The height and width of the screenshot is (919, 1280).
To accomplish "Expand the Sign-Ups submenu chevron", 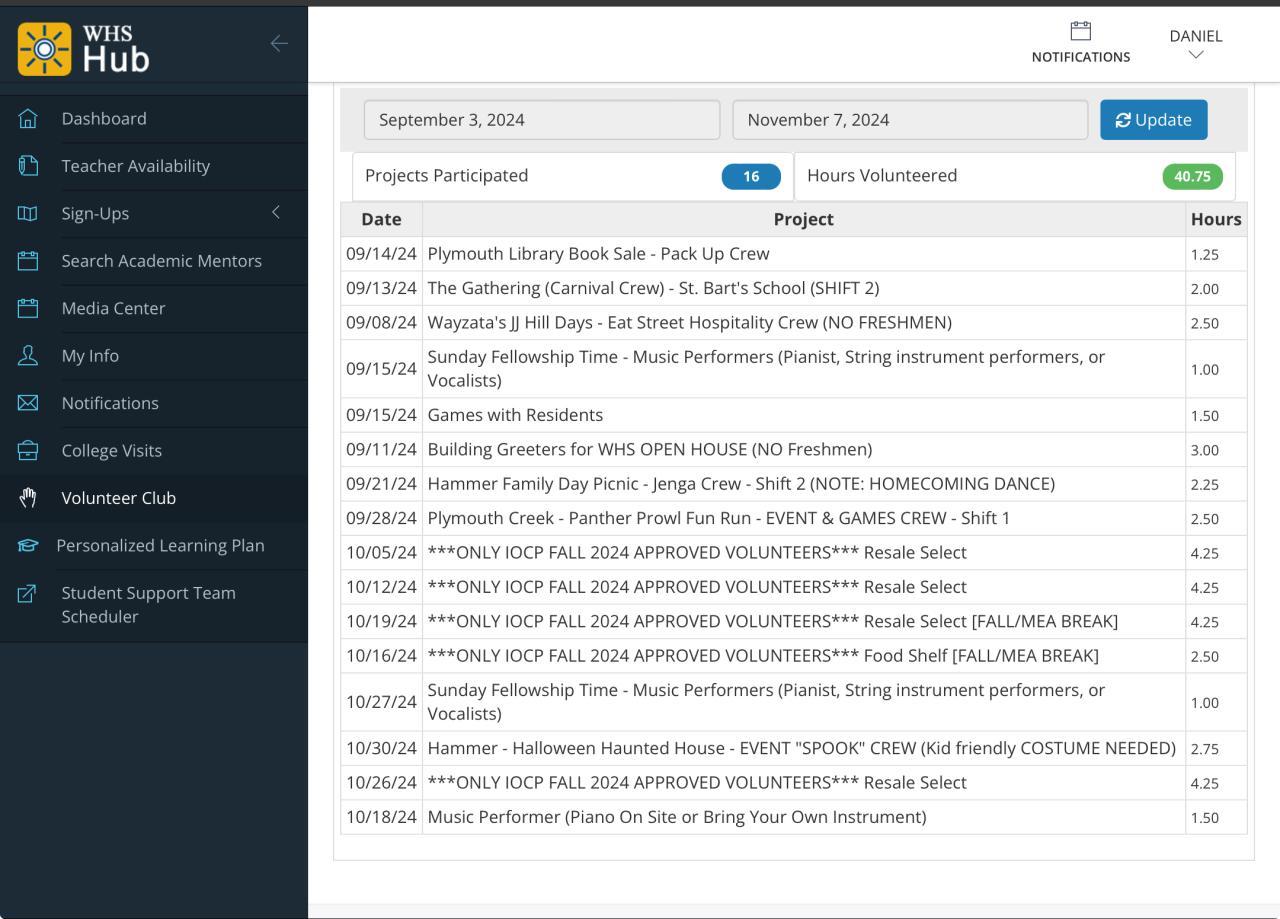I will pyautogui.click(x=276, y=213).
